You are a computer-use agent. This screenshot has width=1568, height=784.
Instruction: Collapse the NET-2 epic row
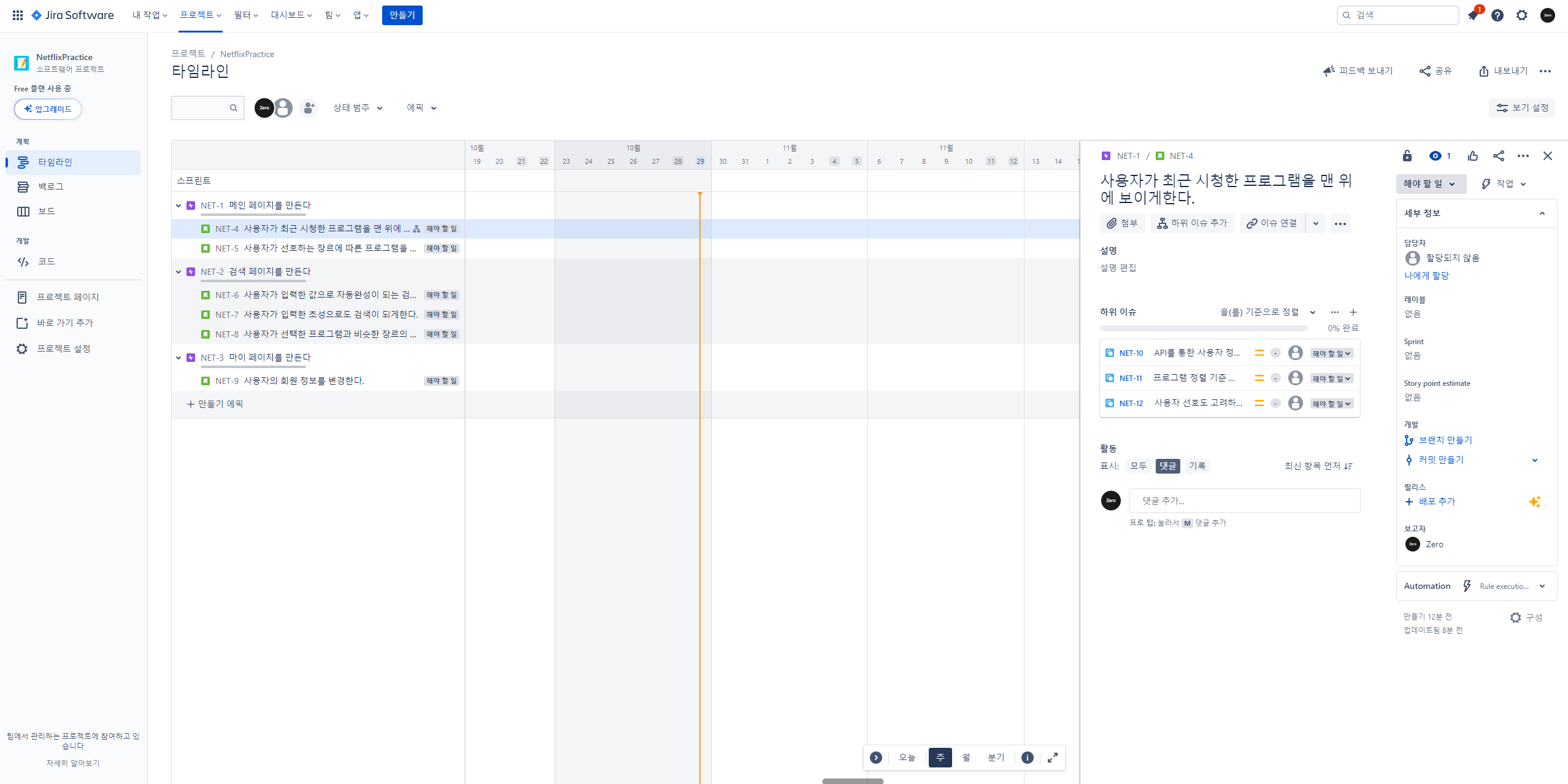(179, 272)
